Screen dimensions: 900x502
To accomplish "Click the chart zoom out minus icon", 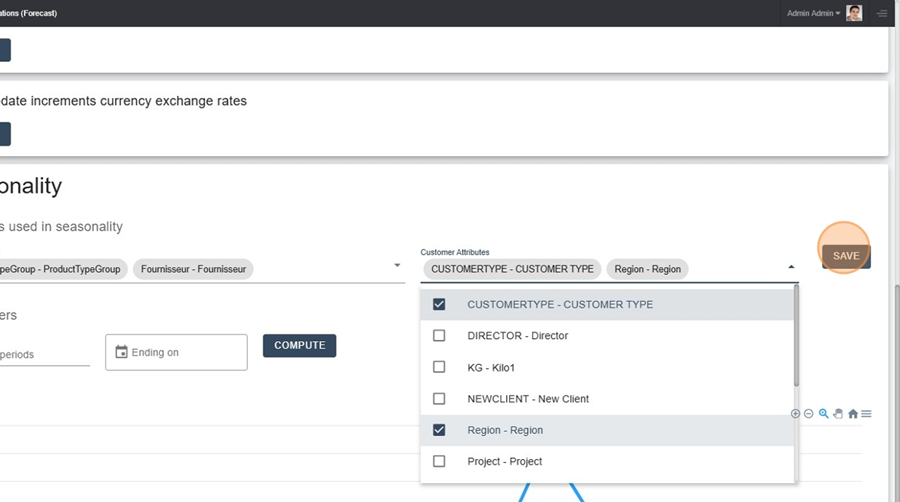I will [x=809, y=414].
